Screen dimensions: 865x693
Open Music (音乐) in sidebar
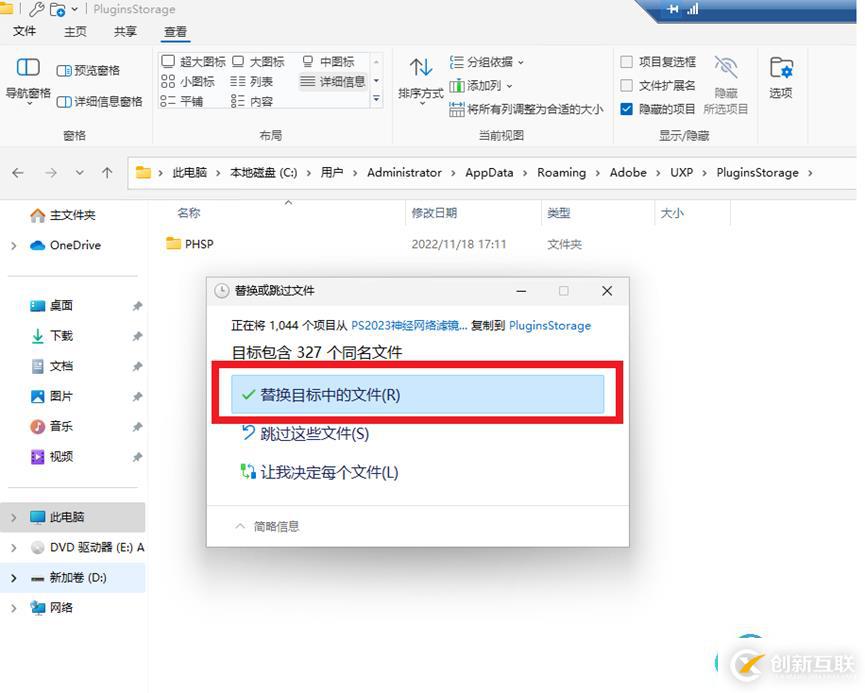coord(51,426)
